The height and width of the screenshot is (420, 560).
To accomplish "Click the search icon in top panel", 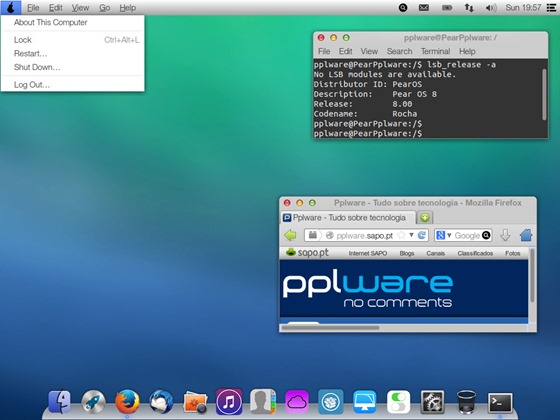I will point(403,8).
